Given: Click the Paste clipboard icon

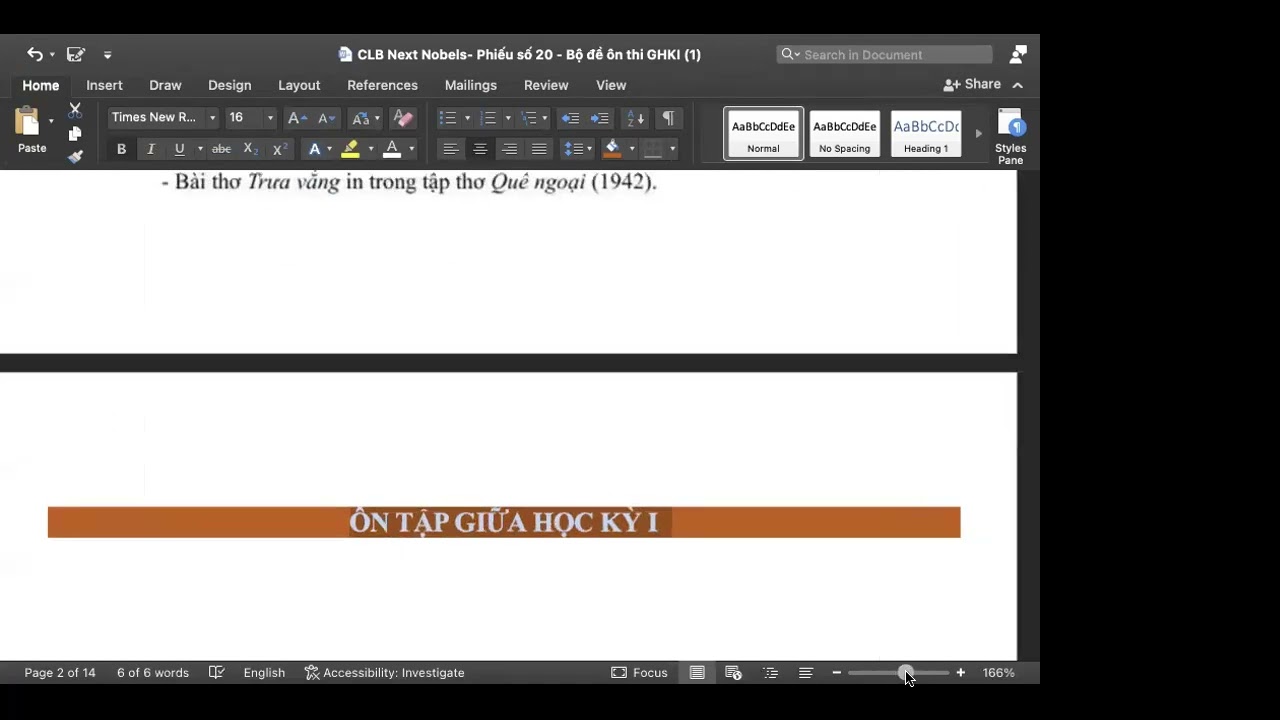Looking at the screenshot, I should pyautogui.click(x=28, y=122).
